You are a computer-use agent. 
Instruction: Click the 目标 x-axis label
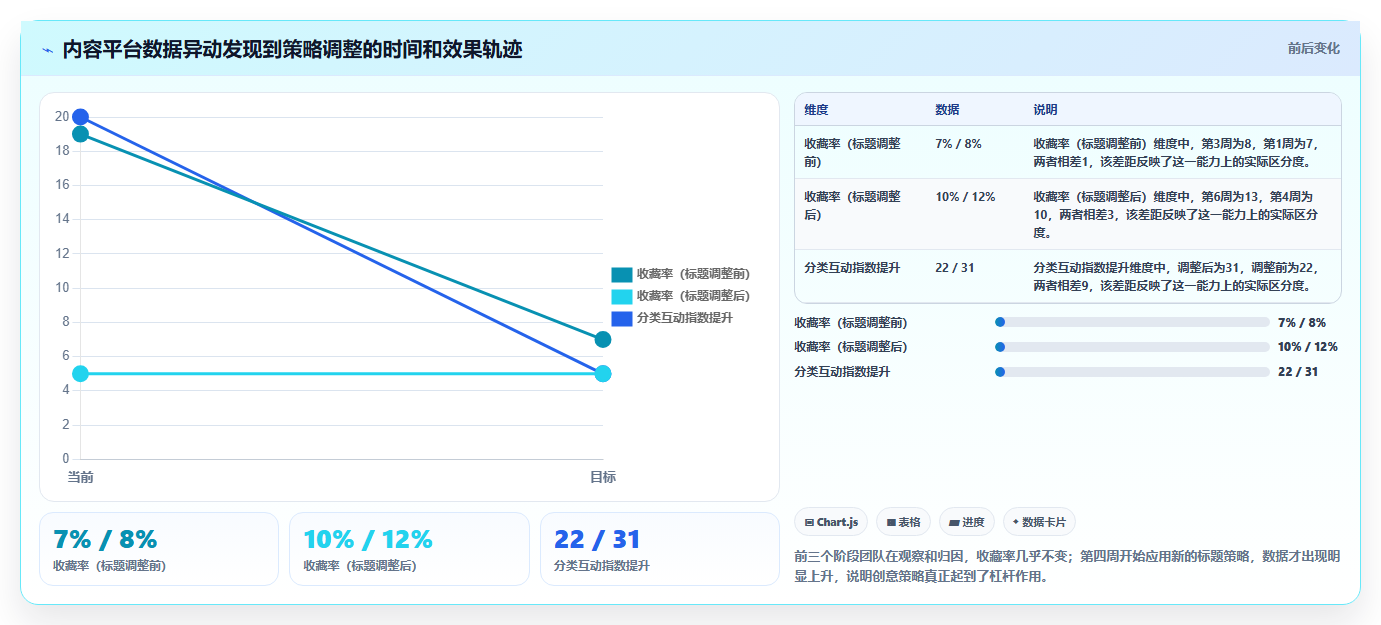point(603,477)
